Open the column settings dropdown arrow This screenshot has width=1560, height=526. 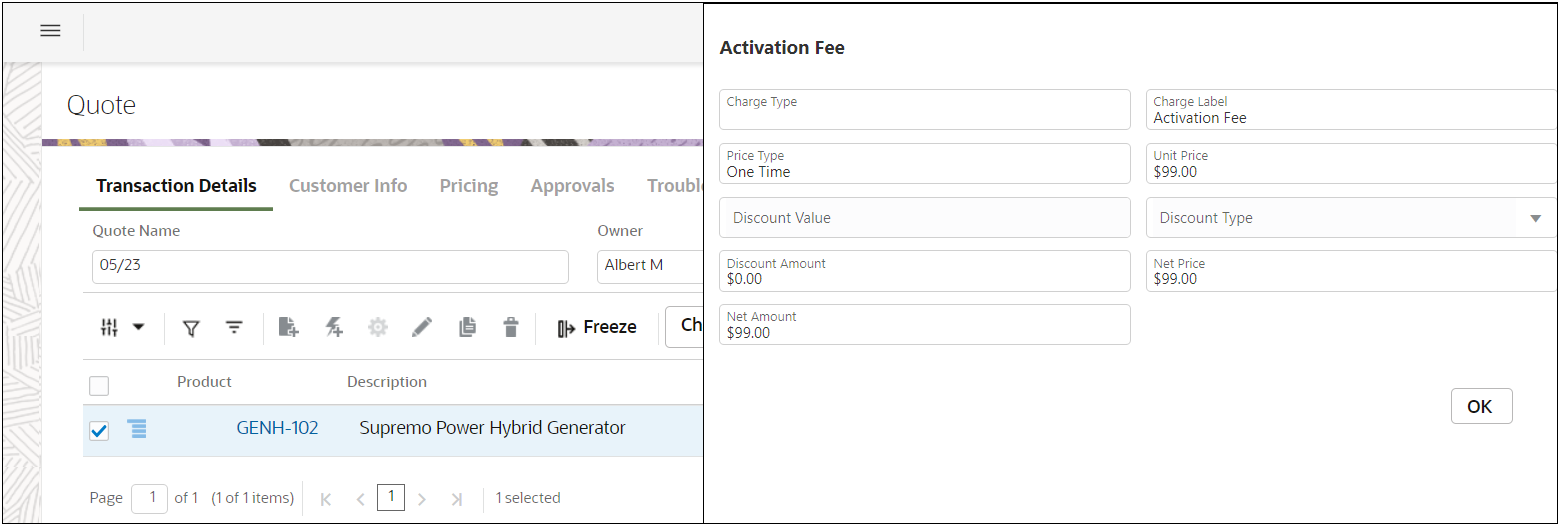pyautogui.click(x=139, y=327)
